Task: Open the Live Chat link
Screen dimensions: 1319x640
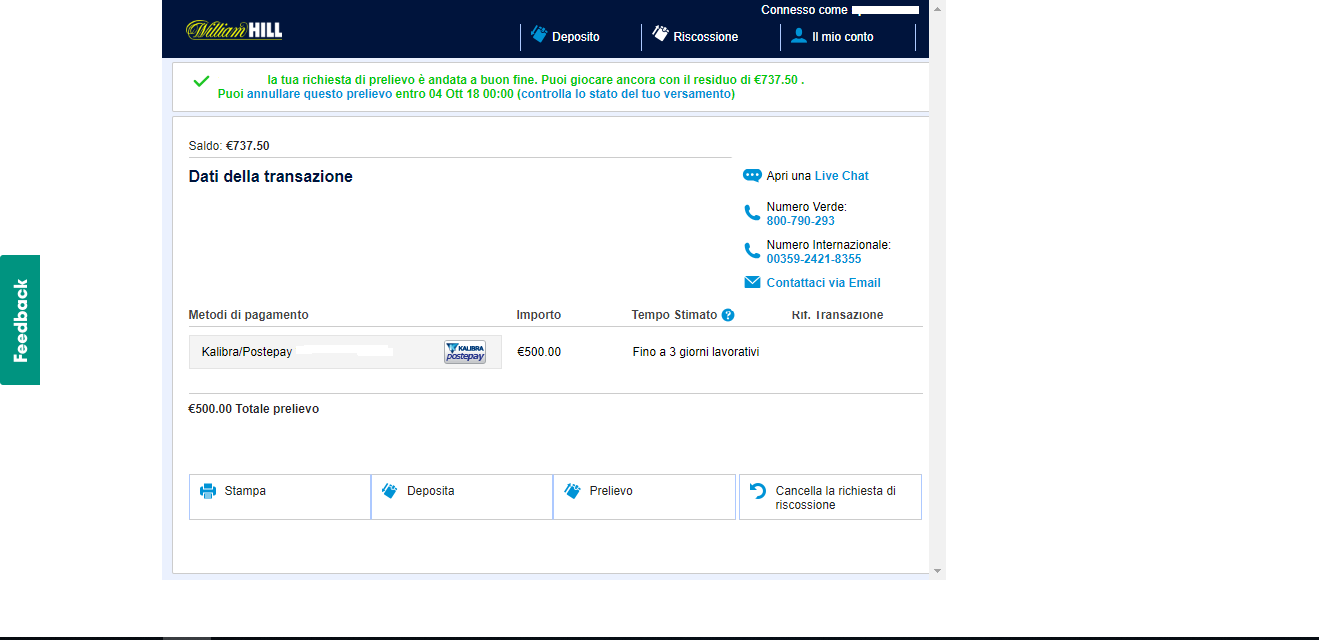Action: pos(841,176)
